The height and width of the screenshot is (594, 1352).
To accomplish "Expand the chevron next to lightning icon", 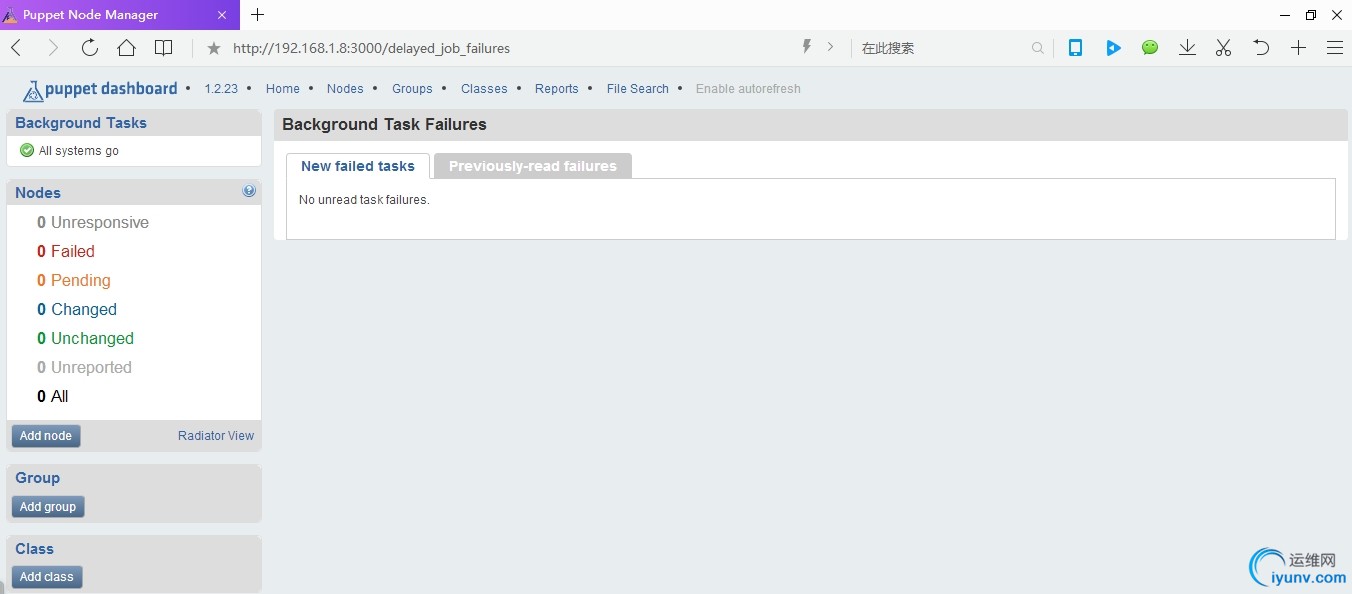I will click(x=830, y=47).
